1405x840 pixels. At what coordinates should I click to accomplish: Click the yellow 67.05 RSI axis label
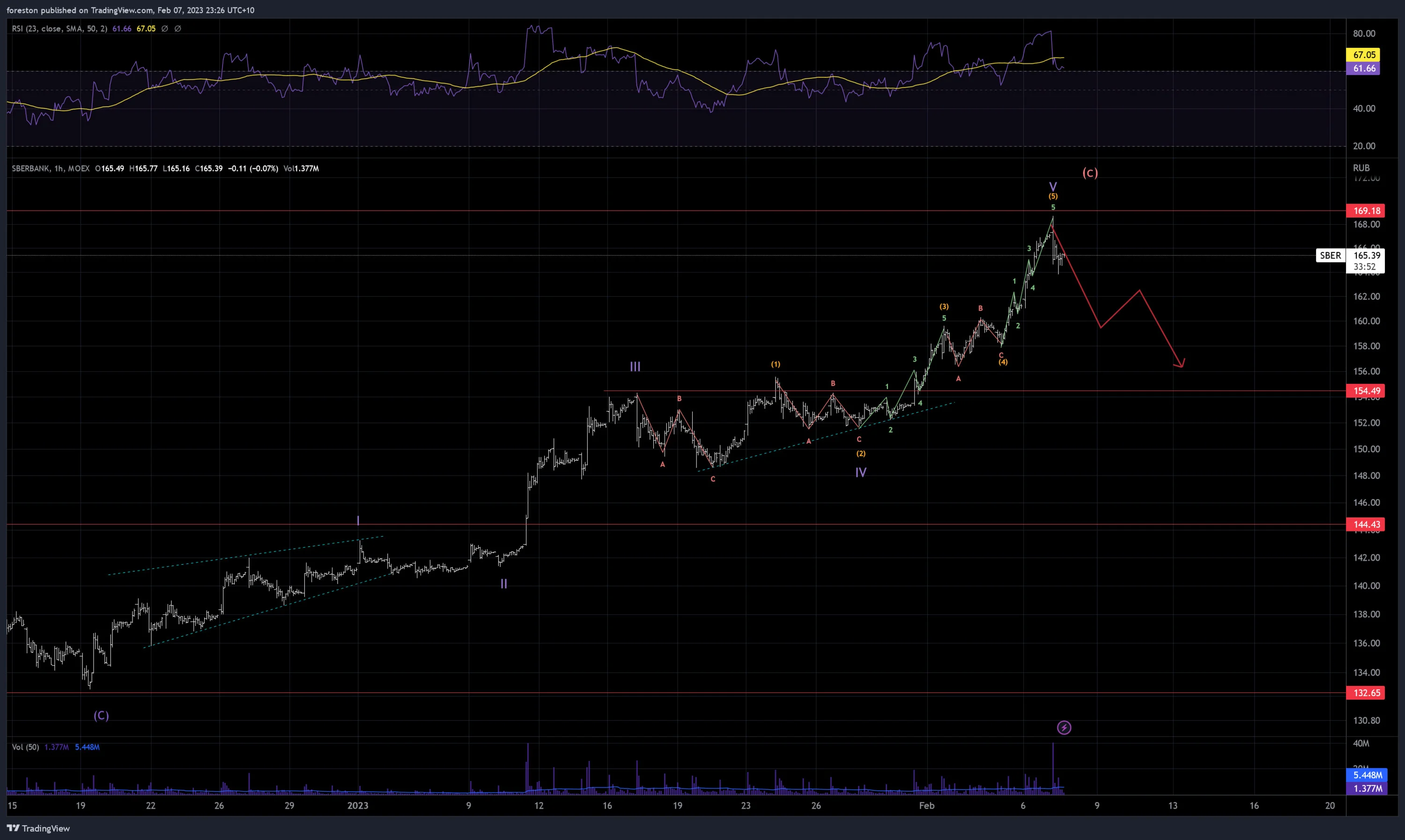click(x=1363, y=55)
